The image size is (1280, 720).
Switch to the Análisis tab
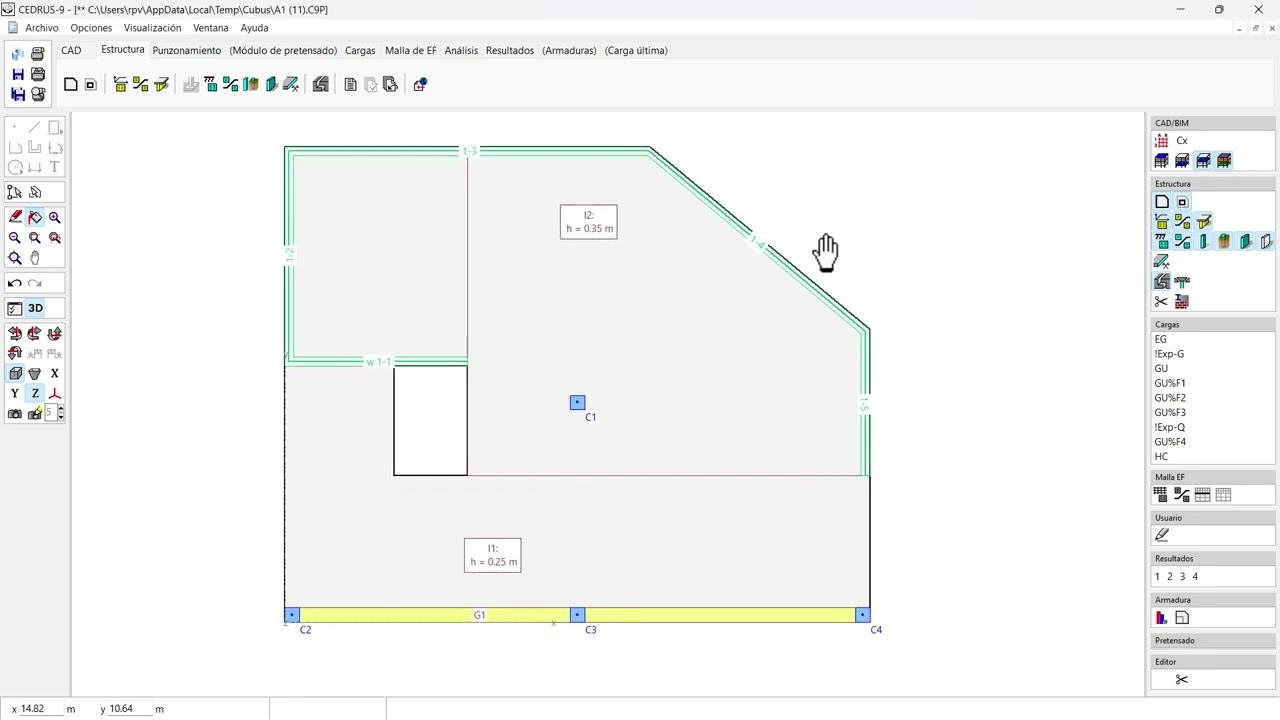coord(461,50)
